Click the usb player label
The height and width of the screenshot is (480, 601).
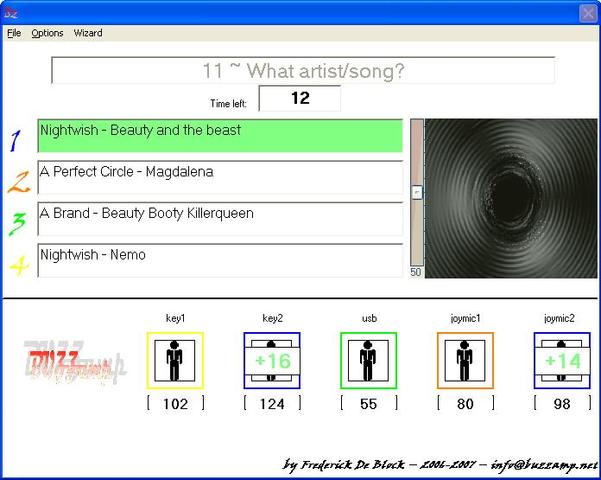click(x=369, y=318)
